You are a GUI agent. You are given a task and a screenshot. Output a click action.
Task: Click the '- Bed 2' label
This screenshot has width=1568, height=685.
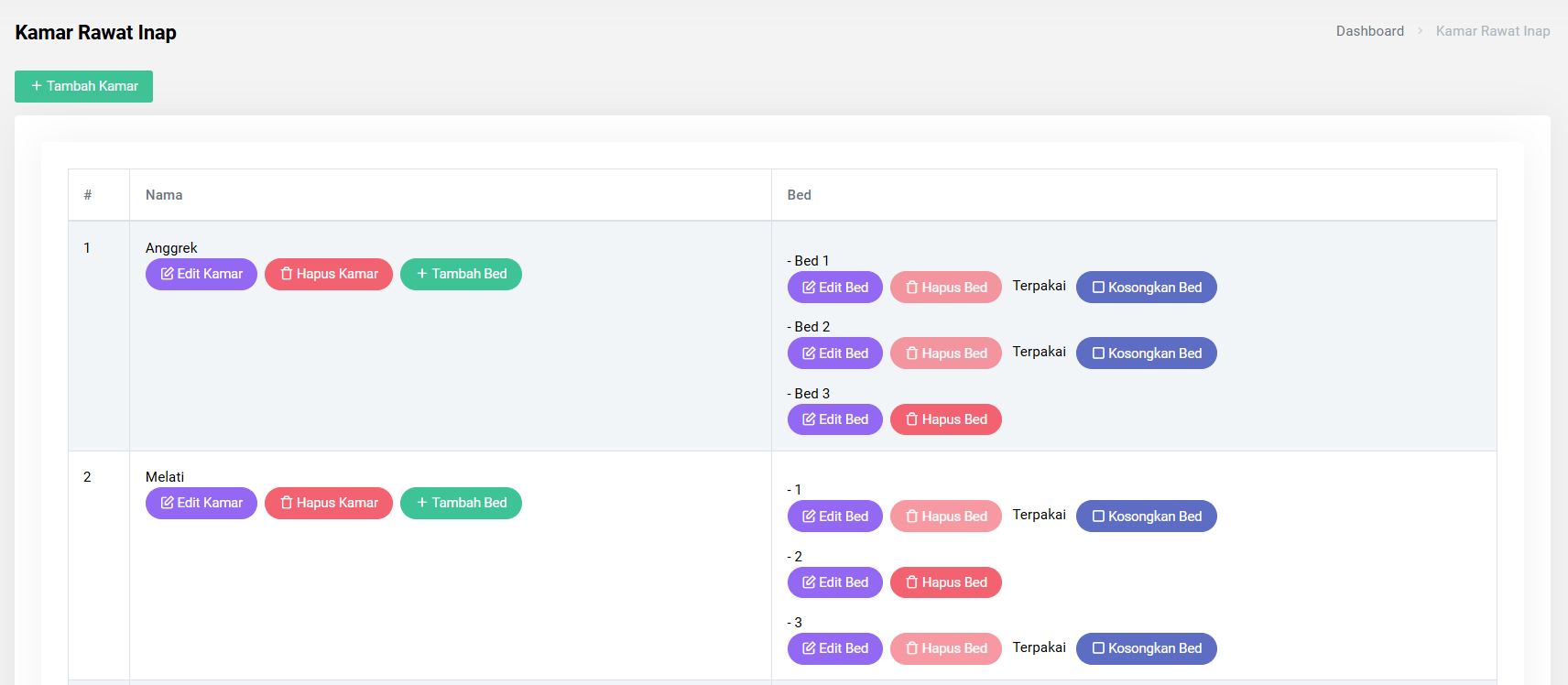(809, 327)
